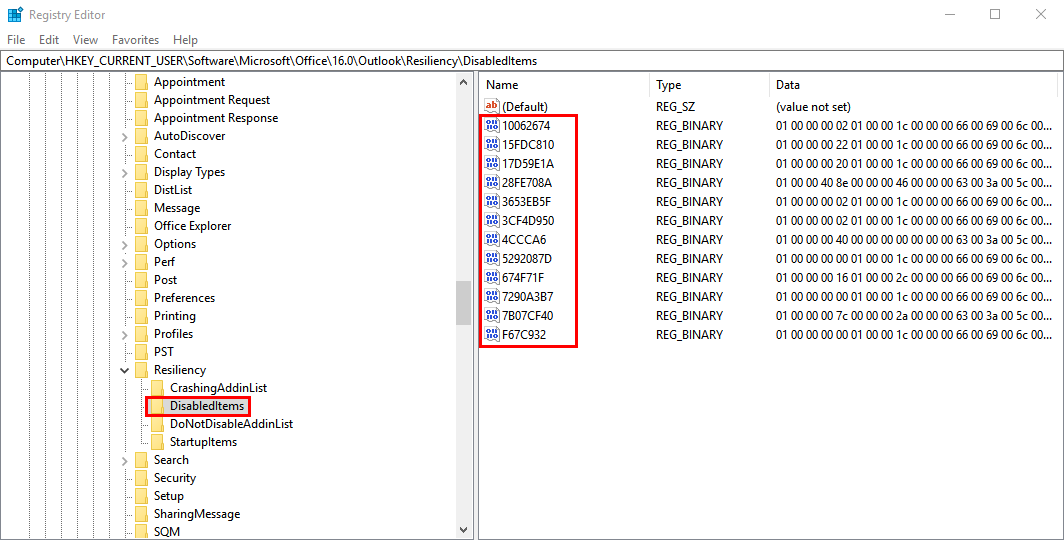Viewport: 1064px width, 540px height.
Task: Expand the Search key
Action: point(124,460)
